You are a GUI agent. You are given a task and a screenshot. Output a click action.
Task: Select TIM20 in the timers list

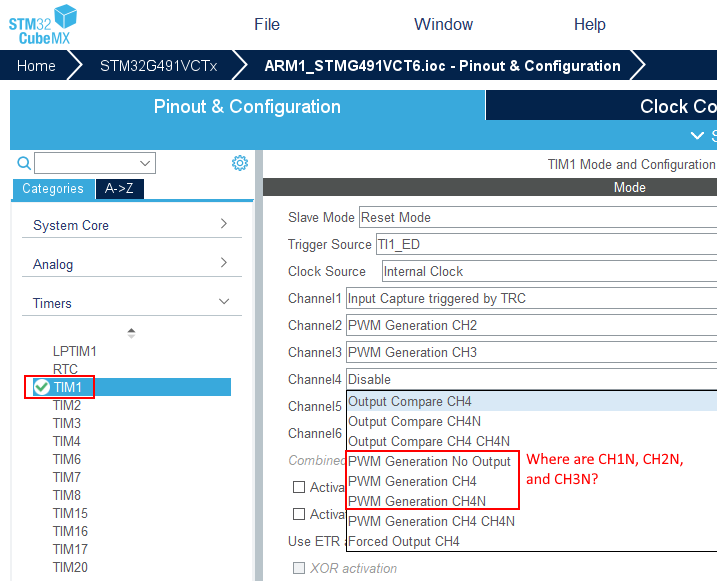[x=70, y=567]
